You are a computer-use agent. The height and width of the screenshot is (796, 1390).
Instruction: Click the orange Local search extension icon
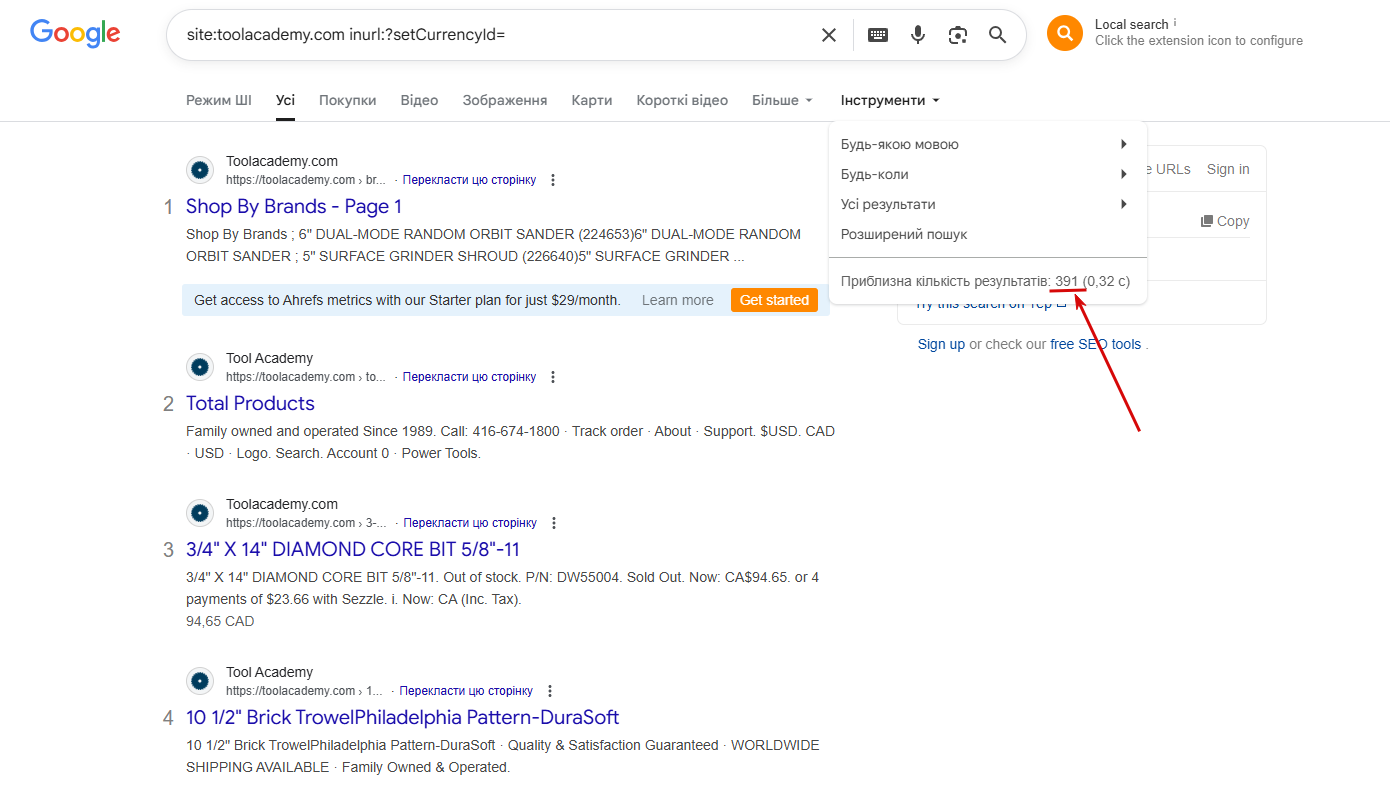click(1065, 33)
